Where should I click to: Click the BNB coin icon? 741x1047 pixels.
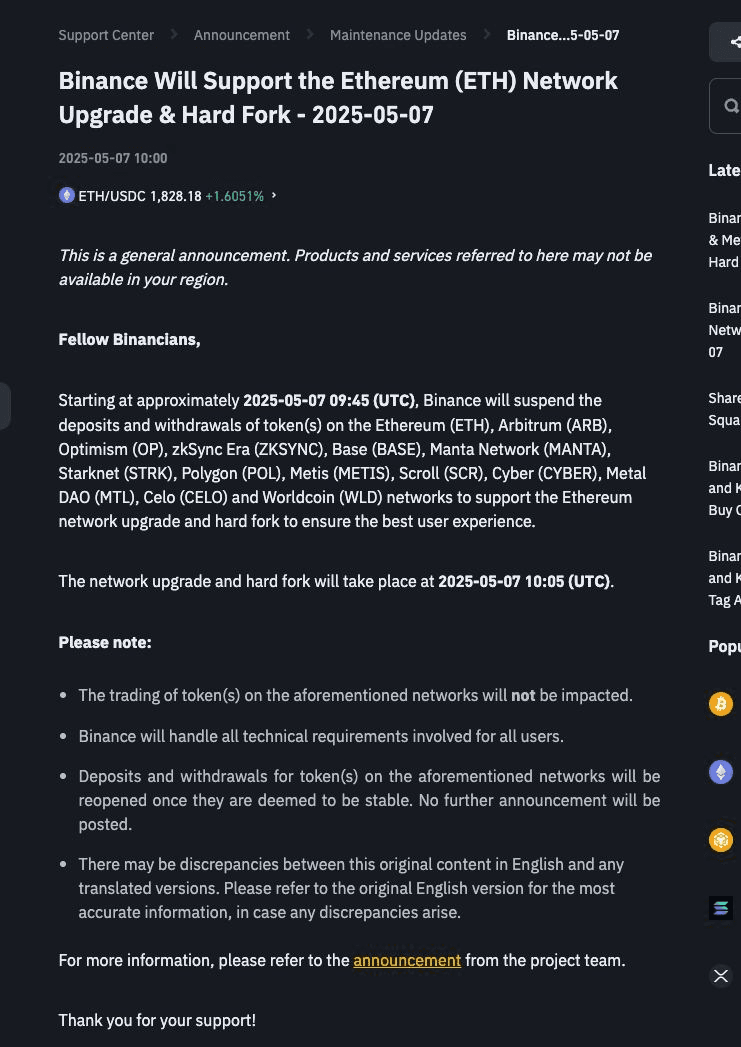[x=720, y=840]
